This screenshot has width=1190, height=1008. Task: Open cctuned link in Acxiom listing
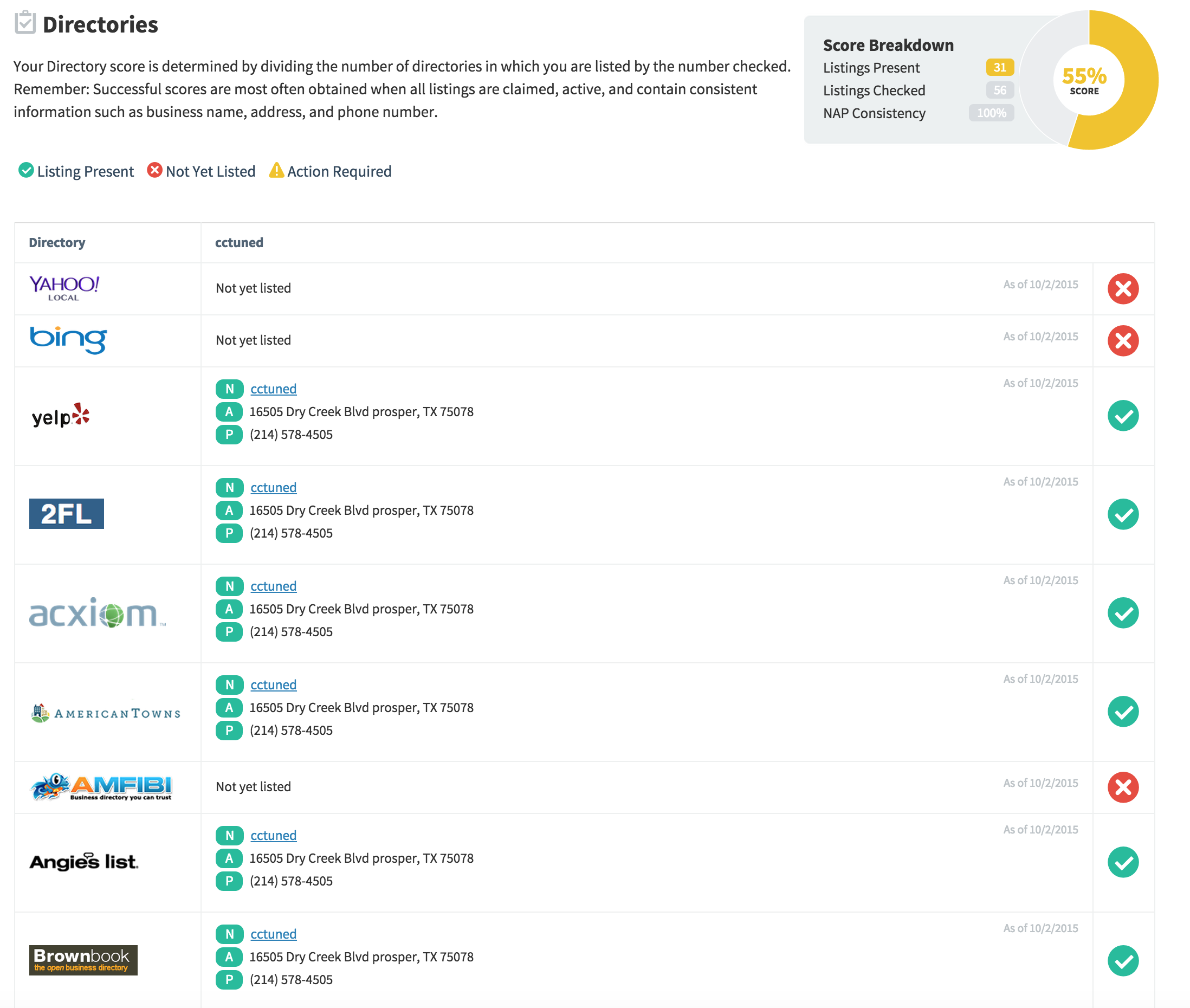[x=273, y=586]
